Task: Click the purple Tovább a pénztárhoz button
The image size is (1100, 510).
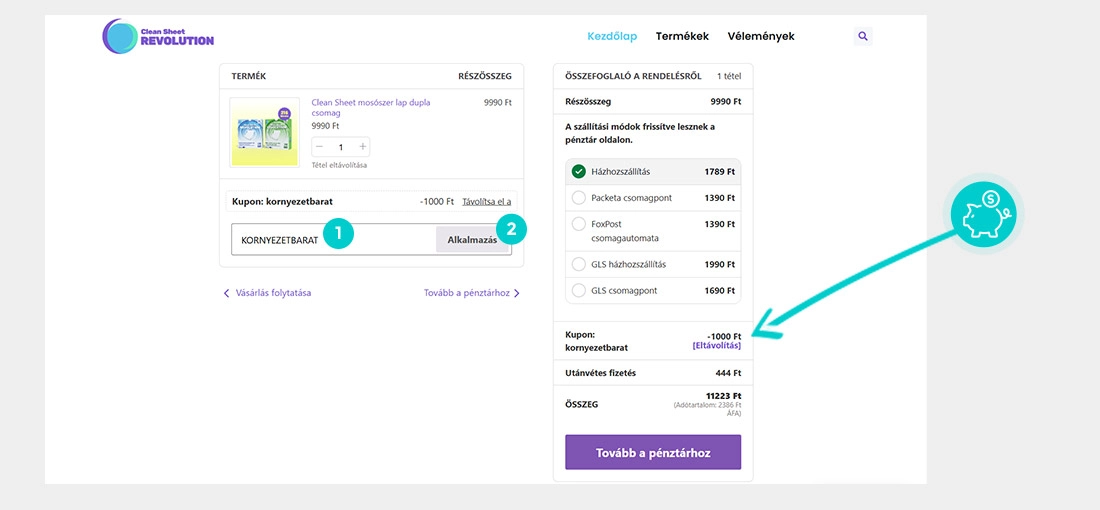Action: 652,452
